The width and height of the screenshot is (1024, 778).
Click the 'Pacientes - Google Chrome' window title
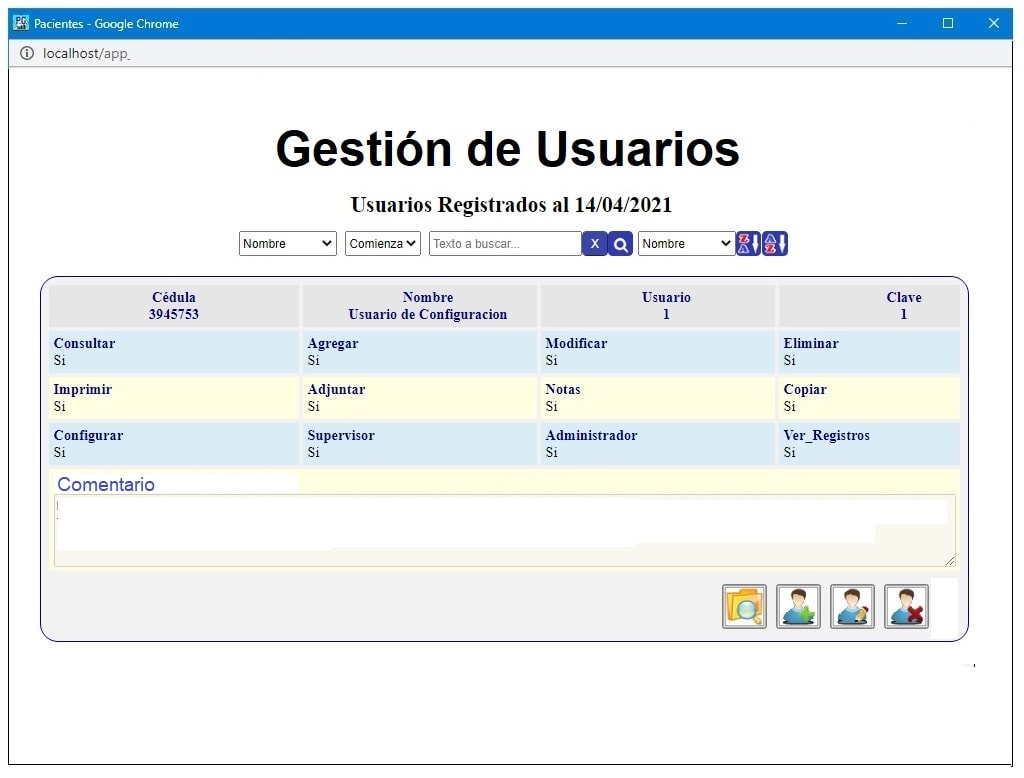click(106, 24)
